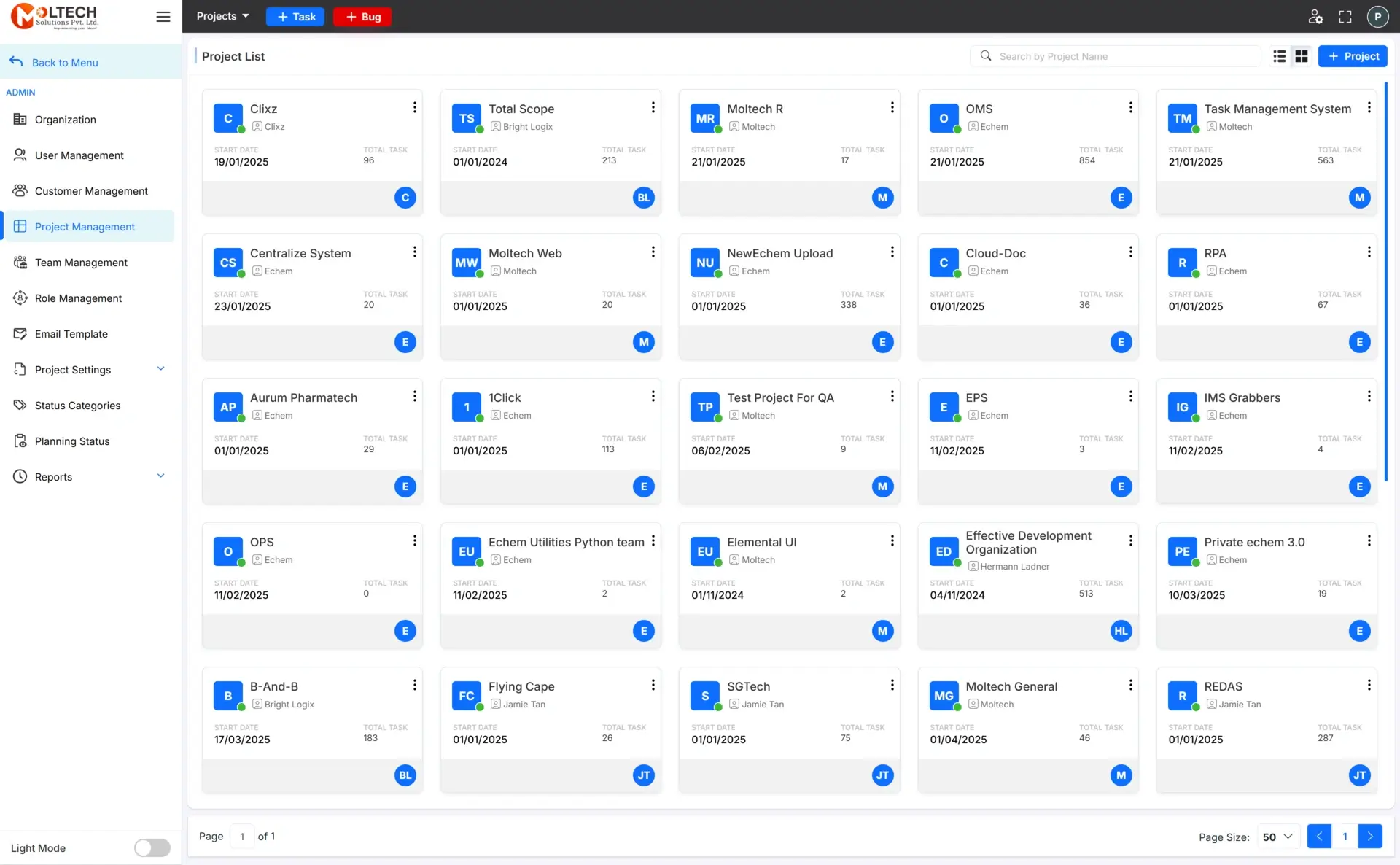The image size is (1400, 865).
Task: Expand the Projects dropdown
Action: [221, 16]
